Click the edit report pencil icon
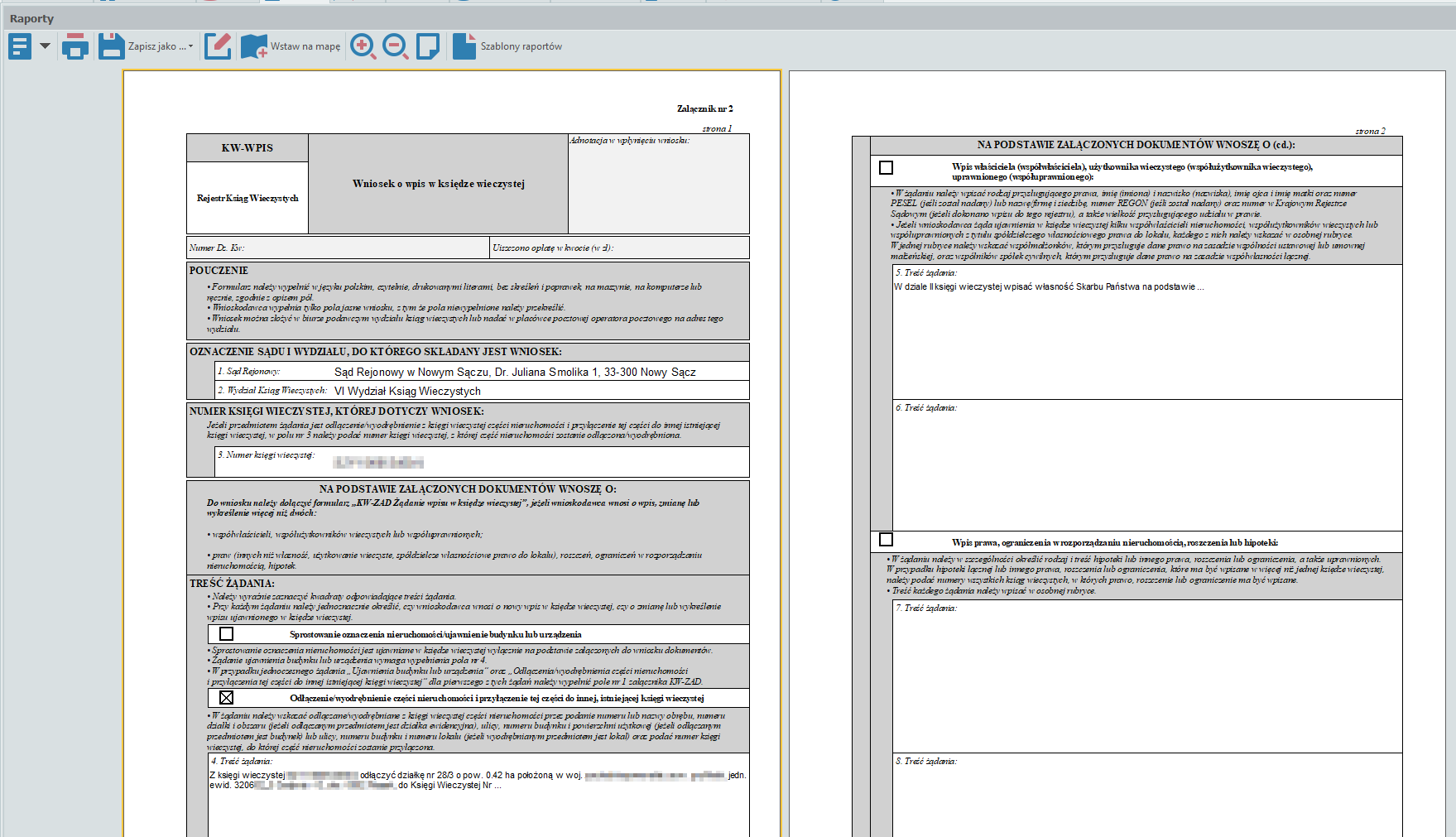This screenshot has width=1456, height=837. click(218, 46)
